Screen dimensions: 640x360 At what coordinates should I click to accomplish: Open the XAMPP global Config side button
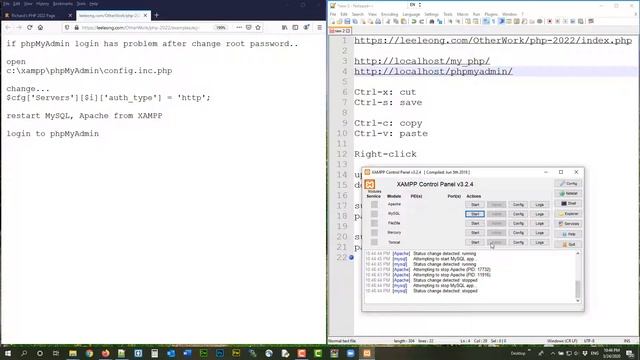568,183
